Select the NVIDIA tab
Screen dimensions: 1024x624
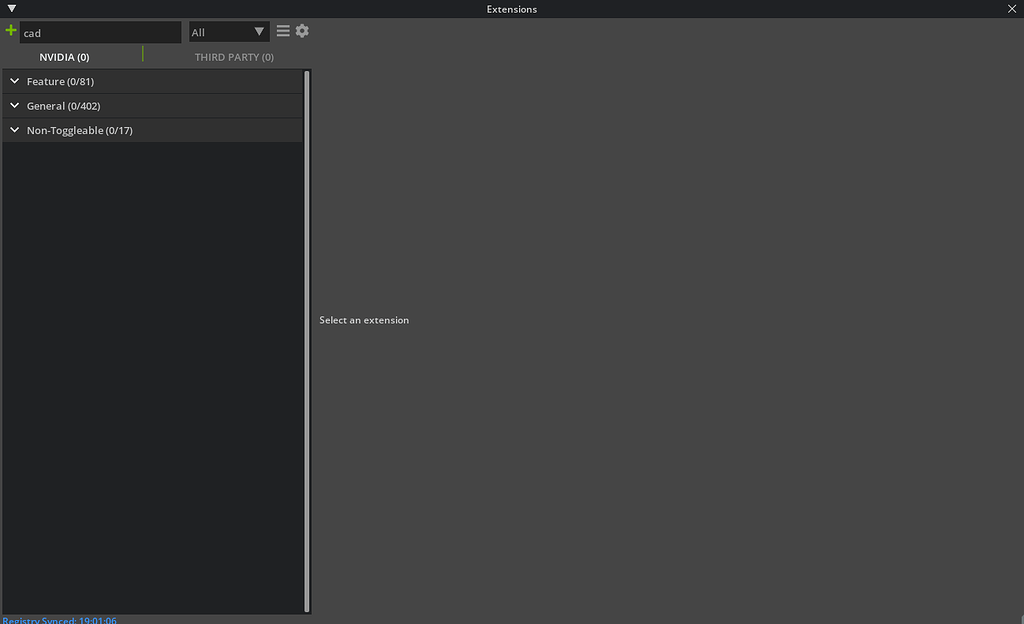pos(64,57)
